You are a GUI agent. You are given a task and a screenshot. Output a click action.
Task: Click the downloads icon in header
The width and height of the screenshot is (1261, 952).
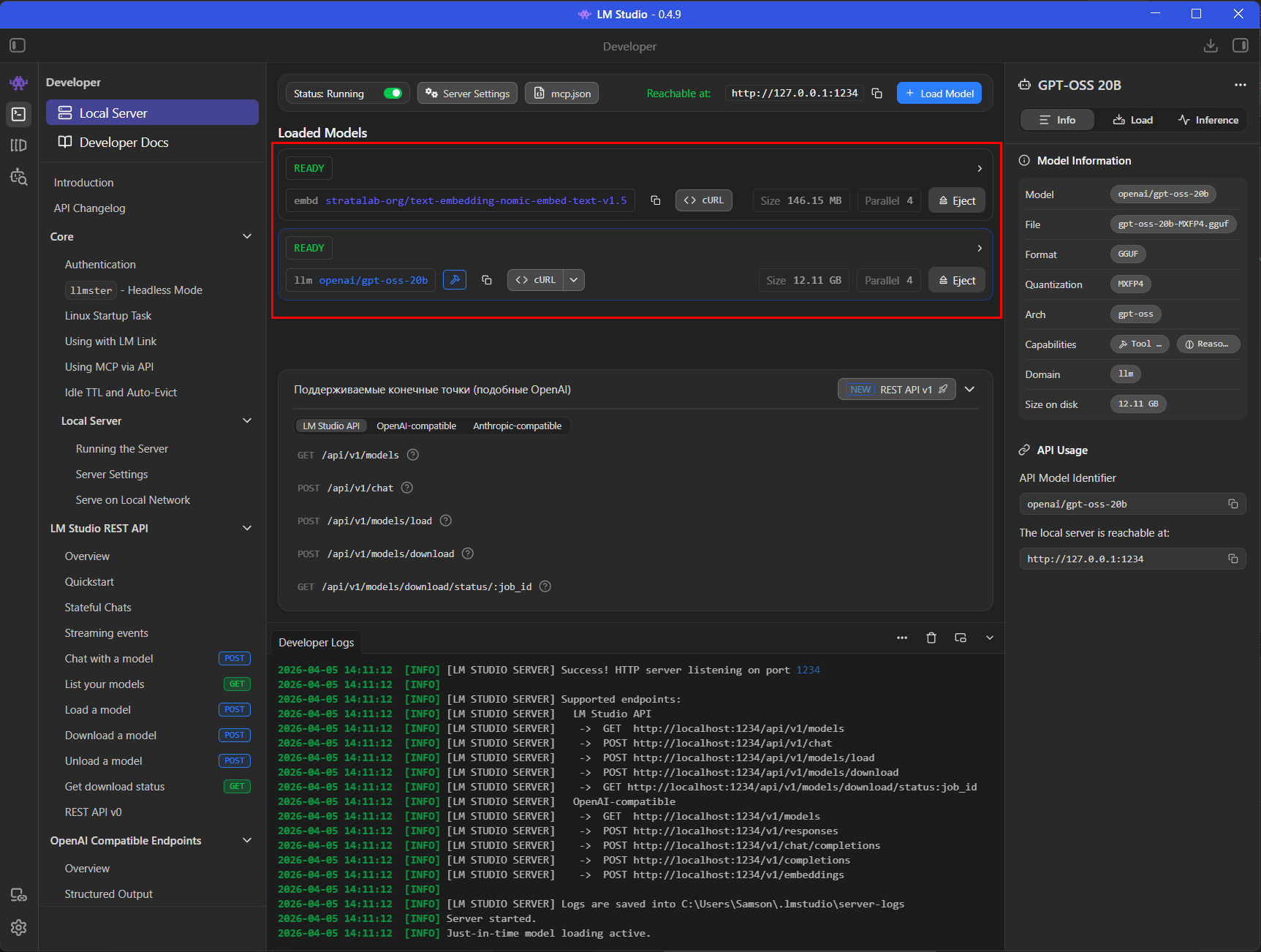click(1211, 45)
